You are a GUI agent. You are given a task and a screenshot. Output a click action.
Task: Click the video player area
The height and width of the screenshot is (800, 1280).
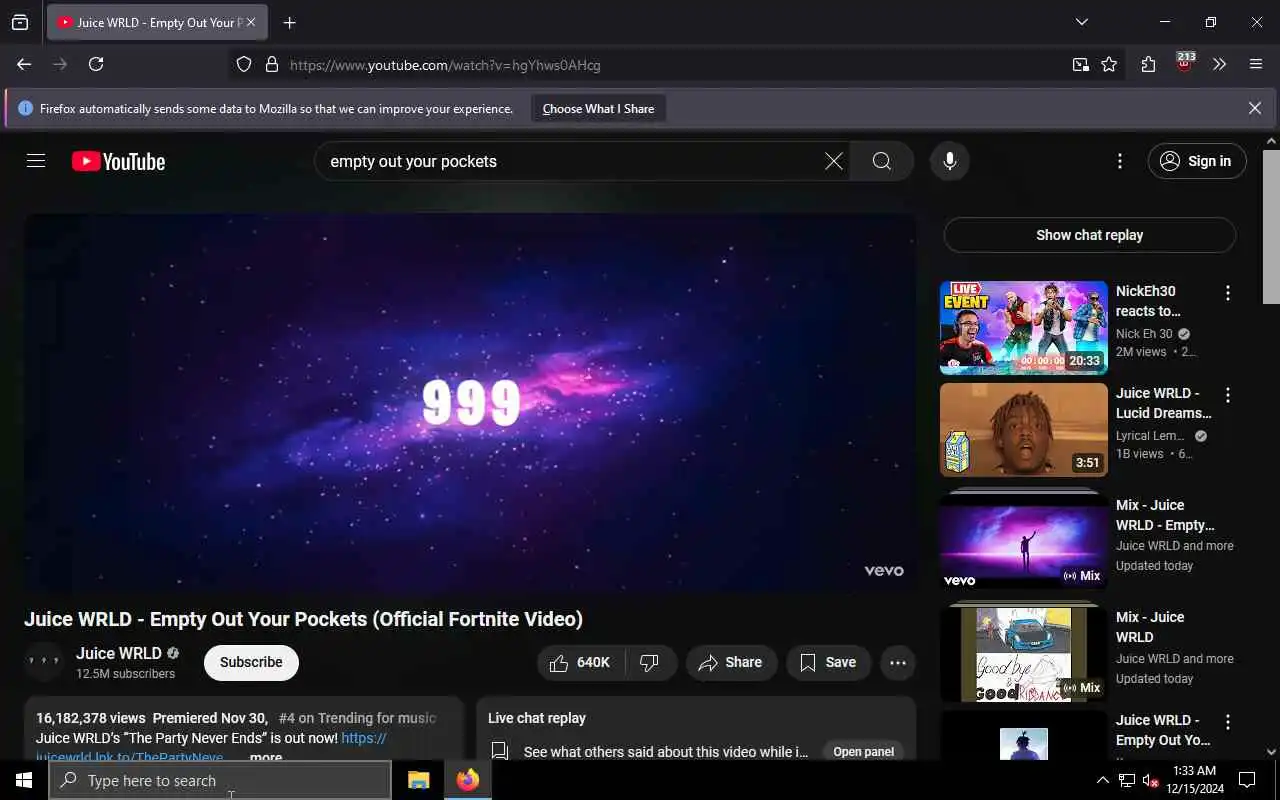[x=470, y=402]
